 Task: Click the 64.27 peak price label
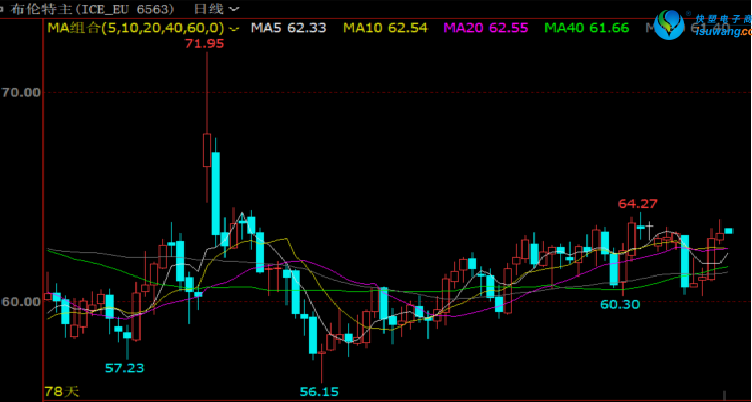pyautogui.click(x=637, y=204)
